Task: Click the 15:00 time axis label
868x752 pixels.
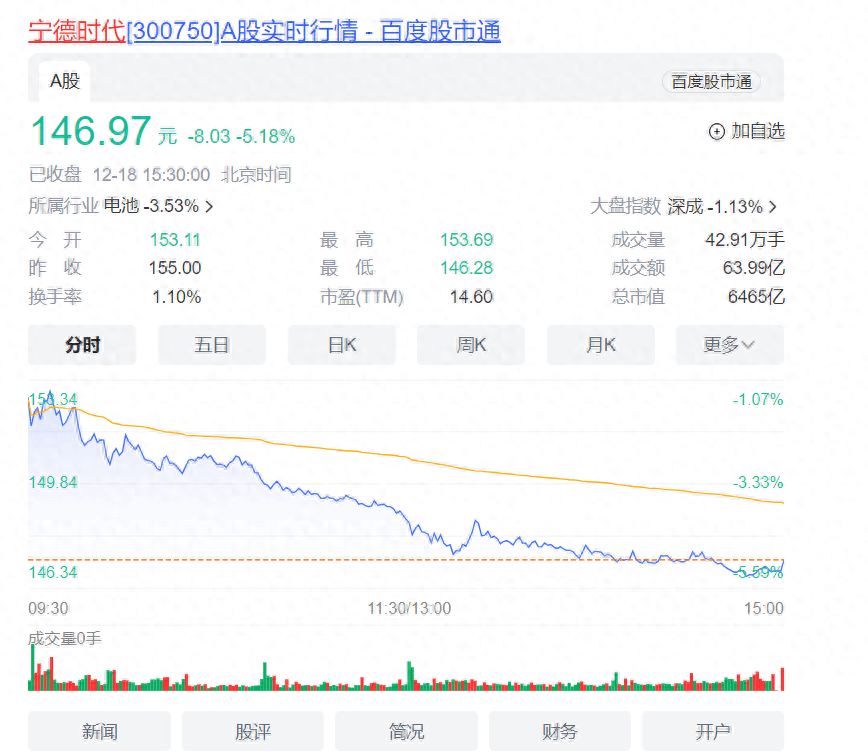Action: (763, 608)
